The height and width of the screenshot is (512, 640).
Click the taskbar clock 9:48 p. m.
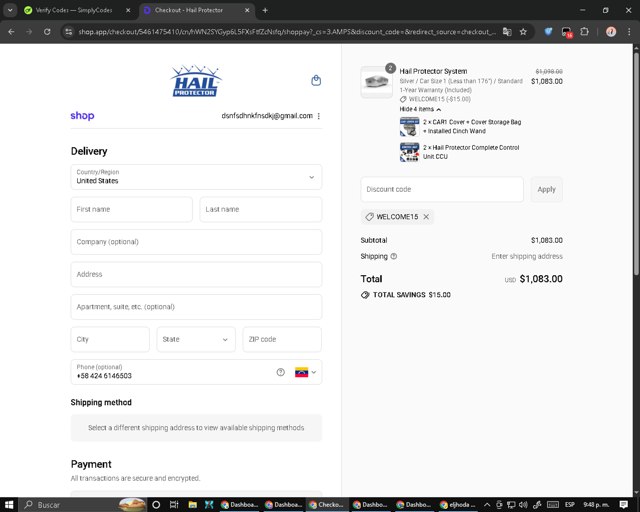[596, 505]
